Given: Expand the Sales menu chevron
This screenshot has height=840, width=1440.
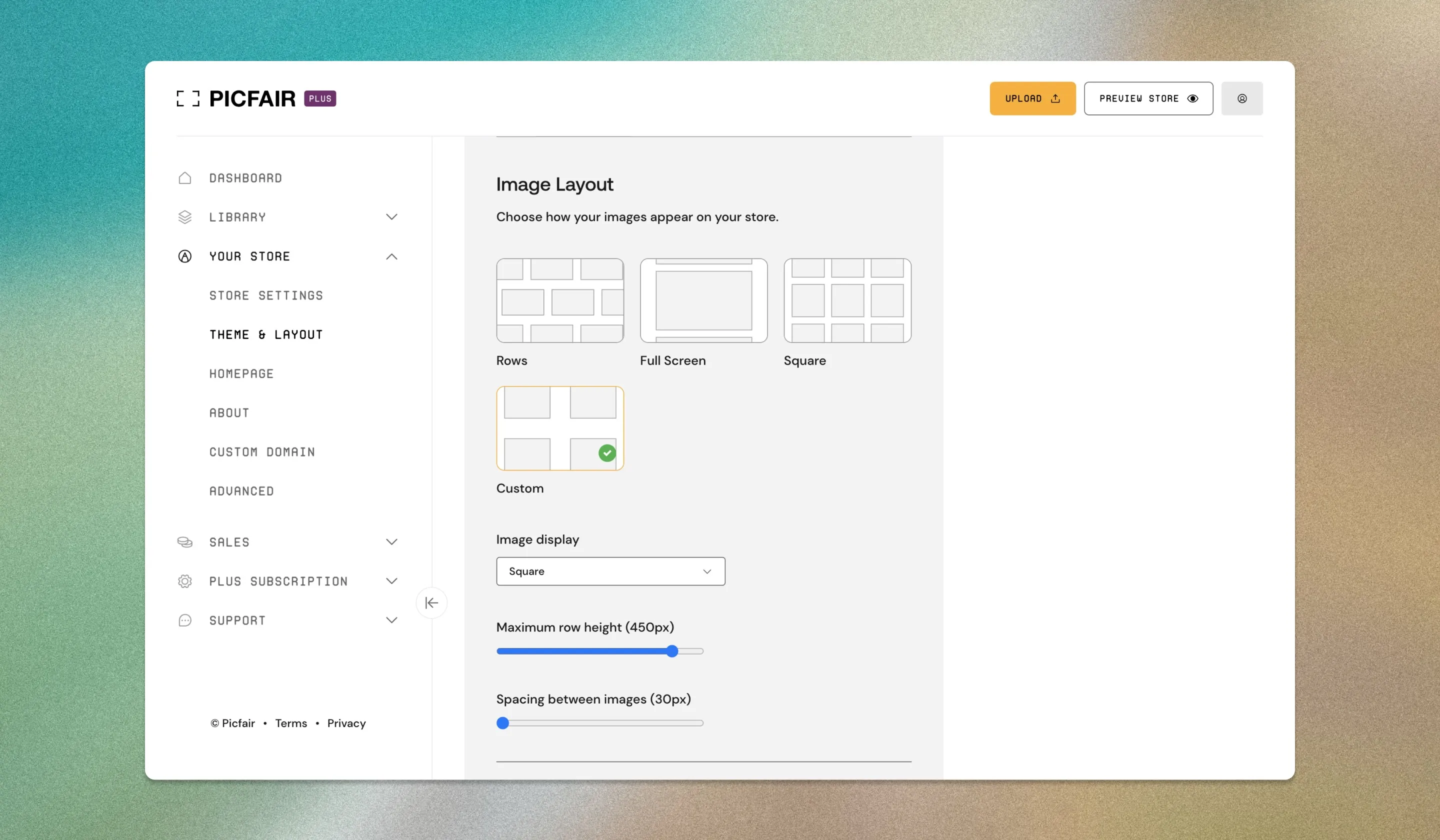Looking at the screenshot, I should point(391,541).
